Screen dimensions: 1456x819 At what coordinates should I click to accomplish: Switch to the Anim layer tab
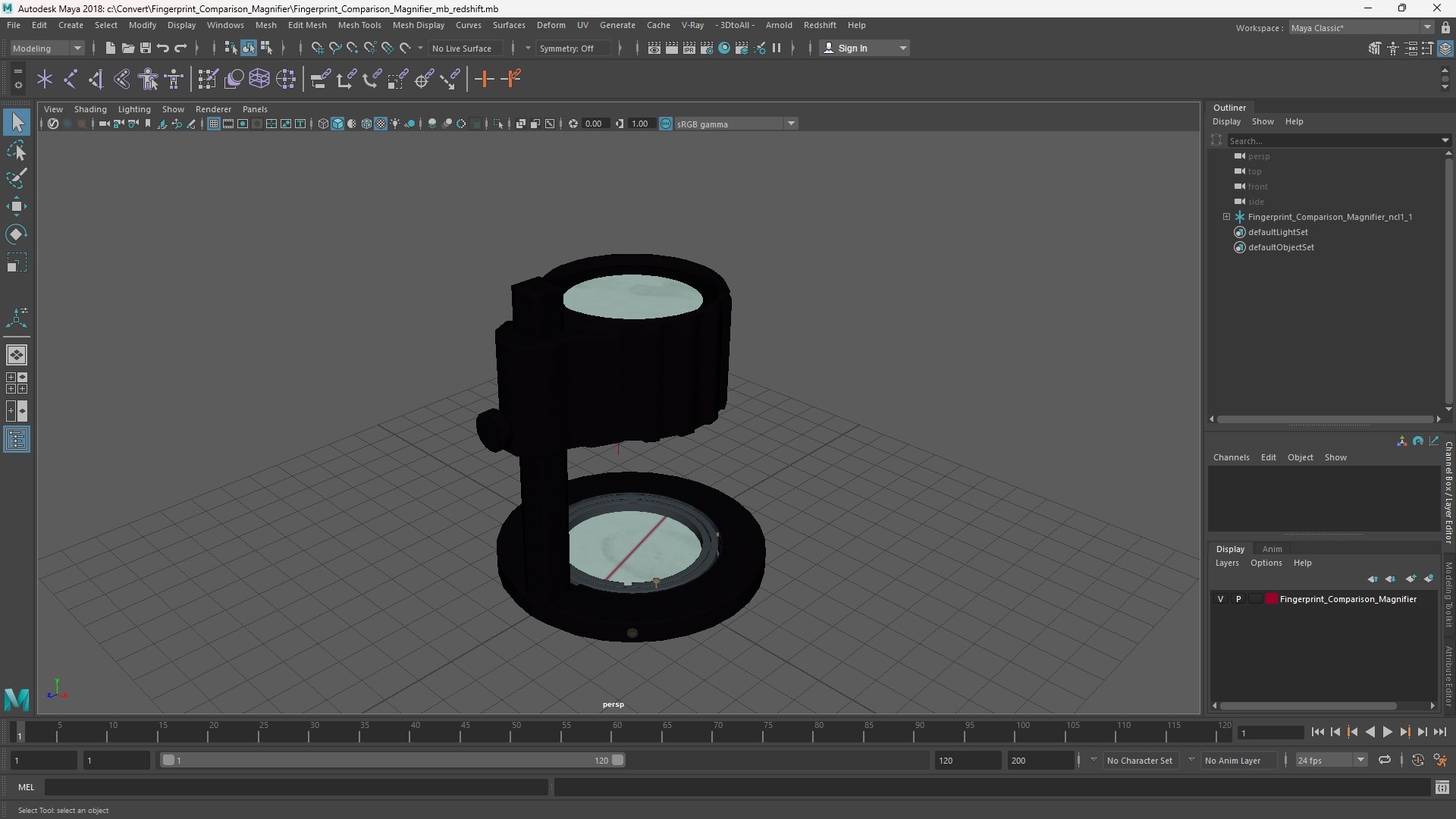[x=1272, y=549]
